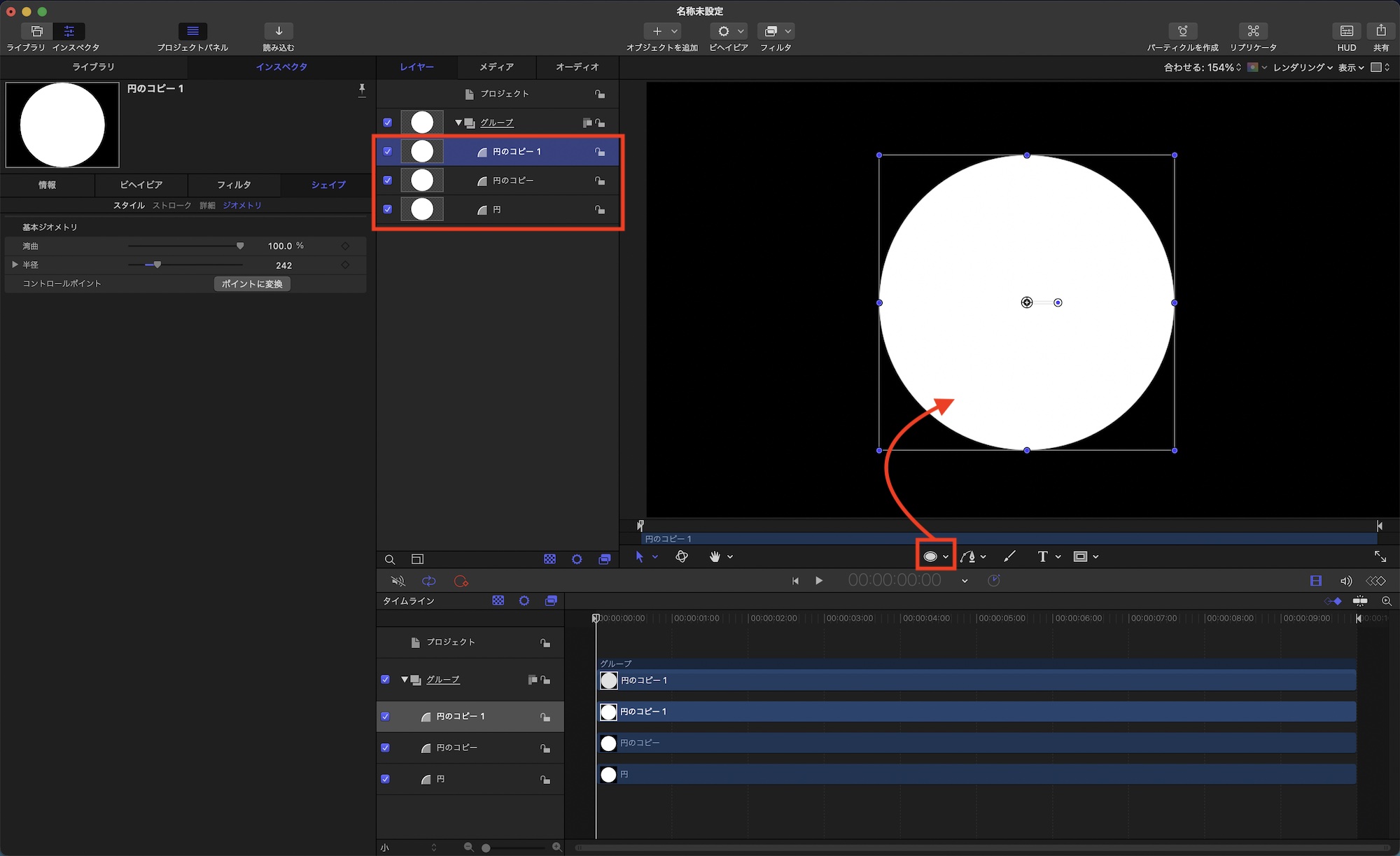Click the ポイントに変換 button
Image resolution: width=1400 pixels, height=856 pixels.
pos(252,283)
